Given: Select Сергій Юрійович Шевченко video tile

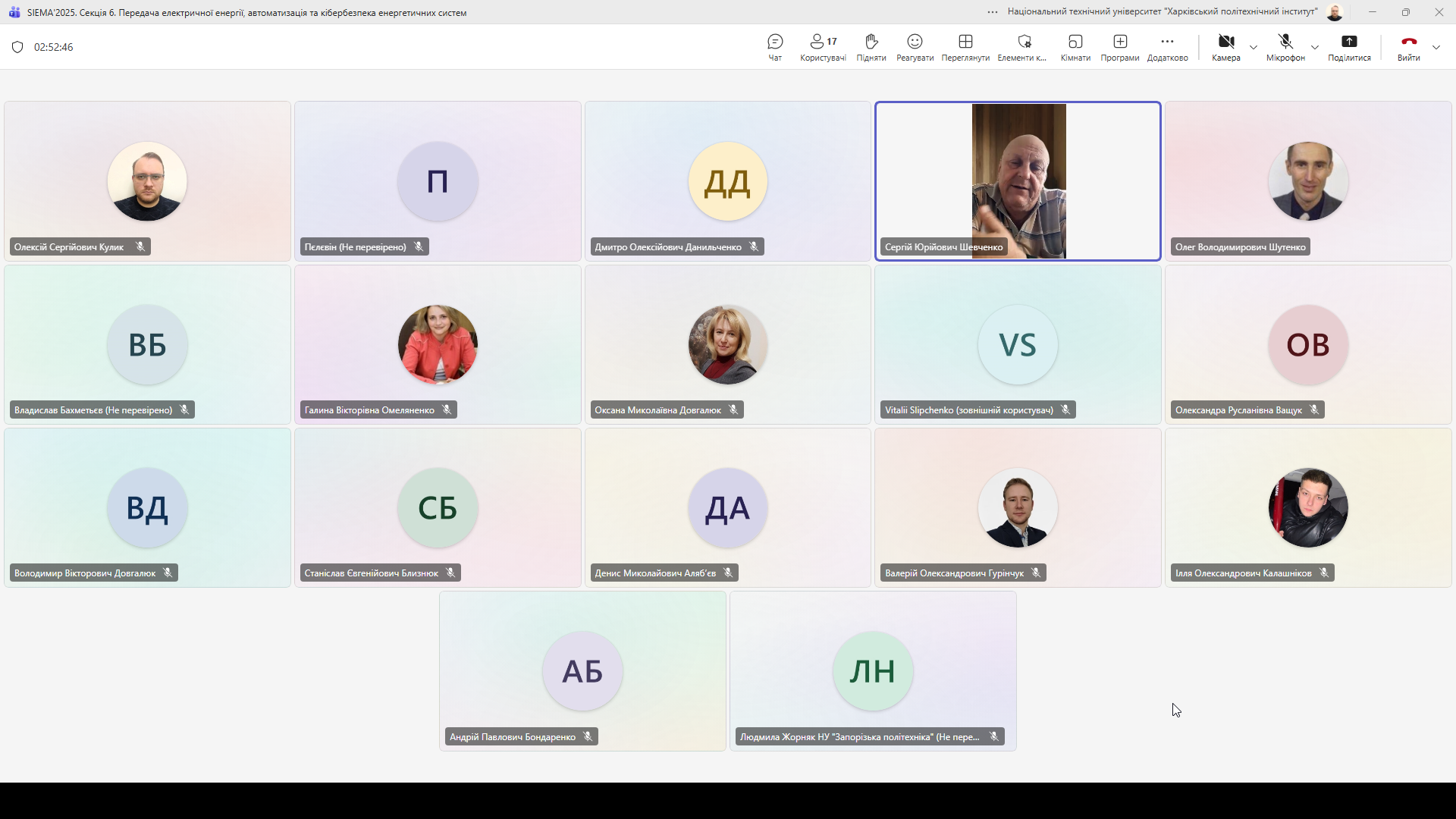Looking at the screenshot, I should 1018,181.
